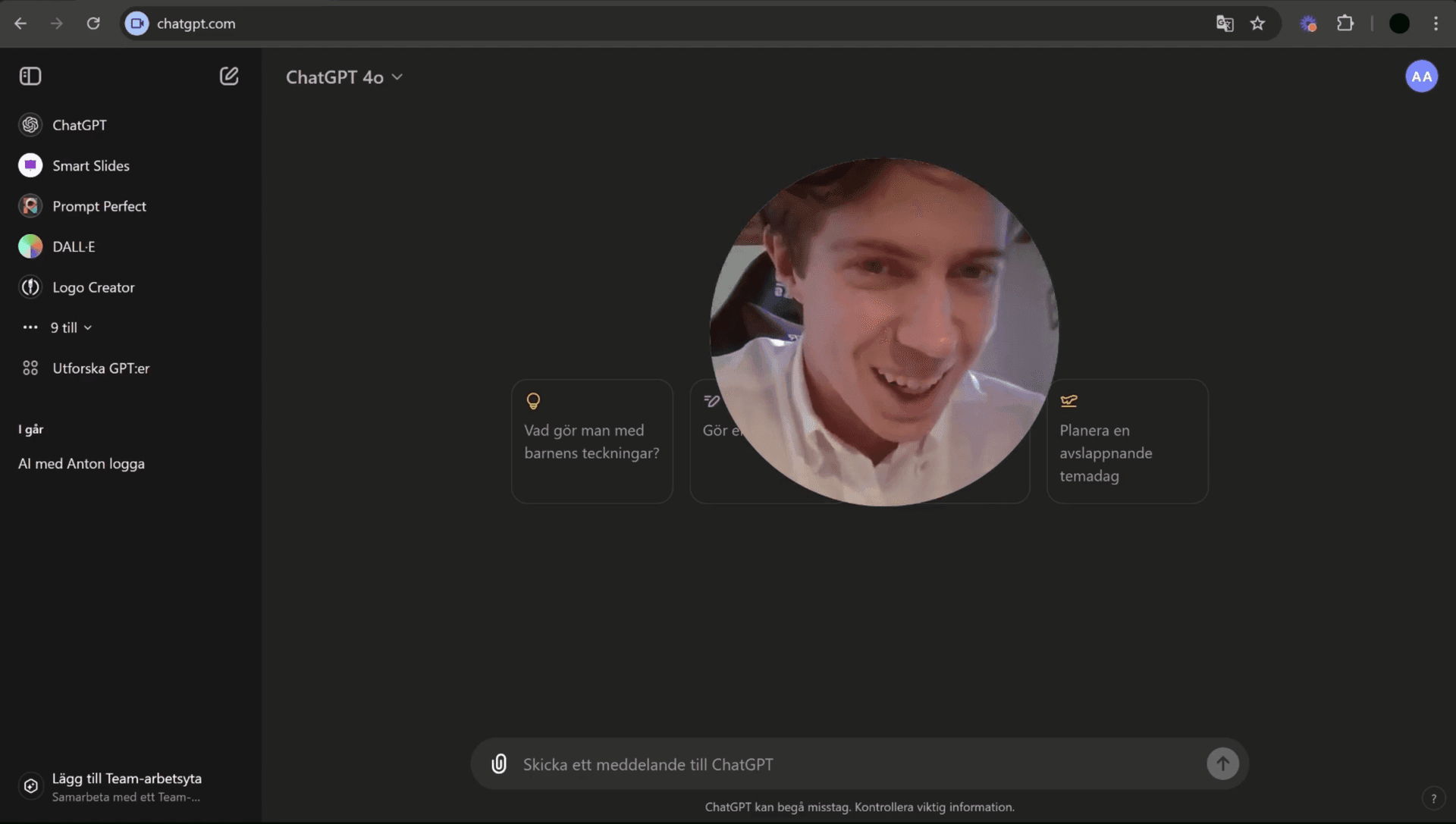
Task: Open the ChatGPT 4o model dropdown
Action: (x=344, y=77)
